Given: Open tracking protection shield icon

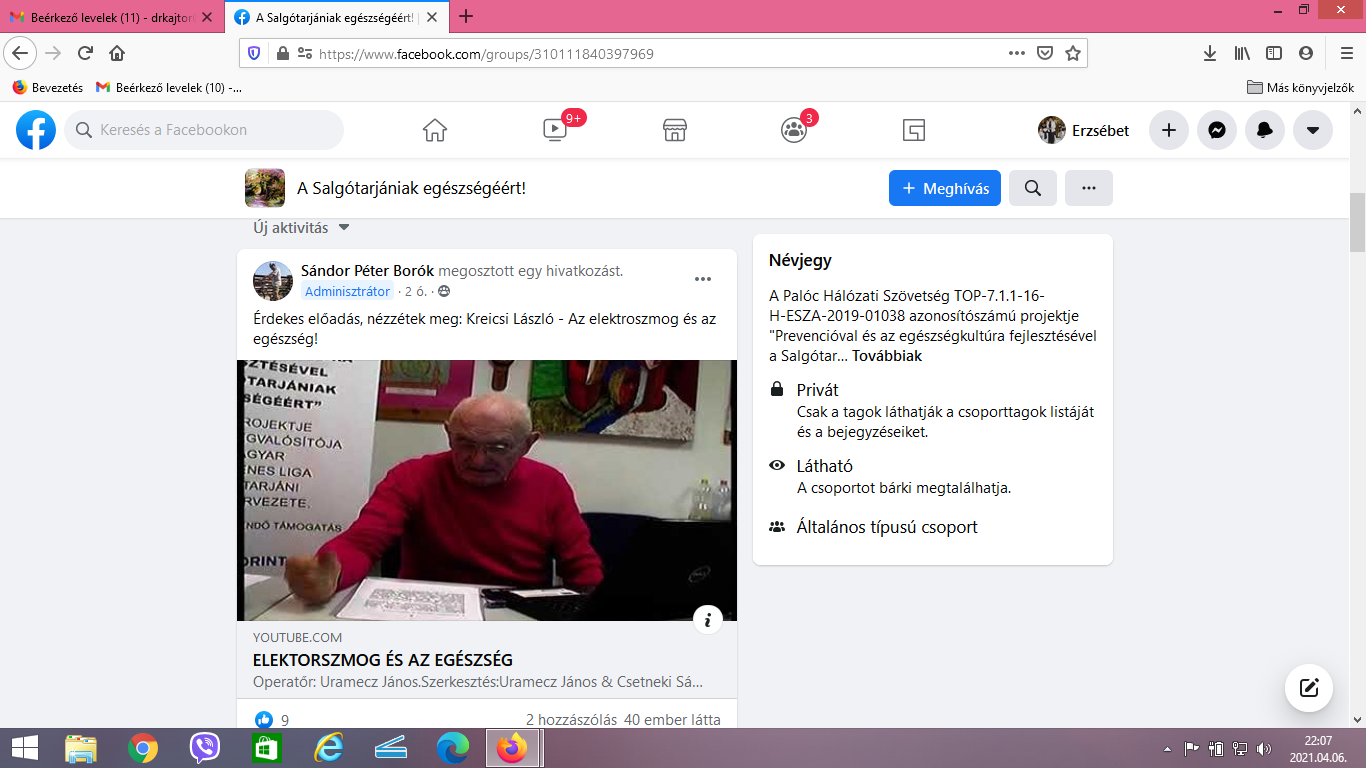Looking at the screenshot, I should coord(254,53).
